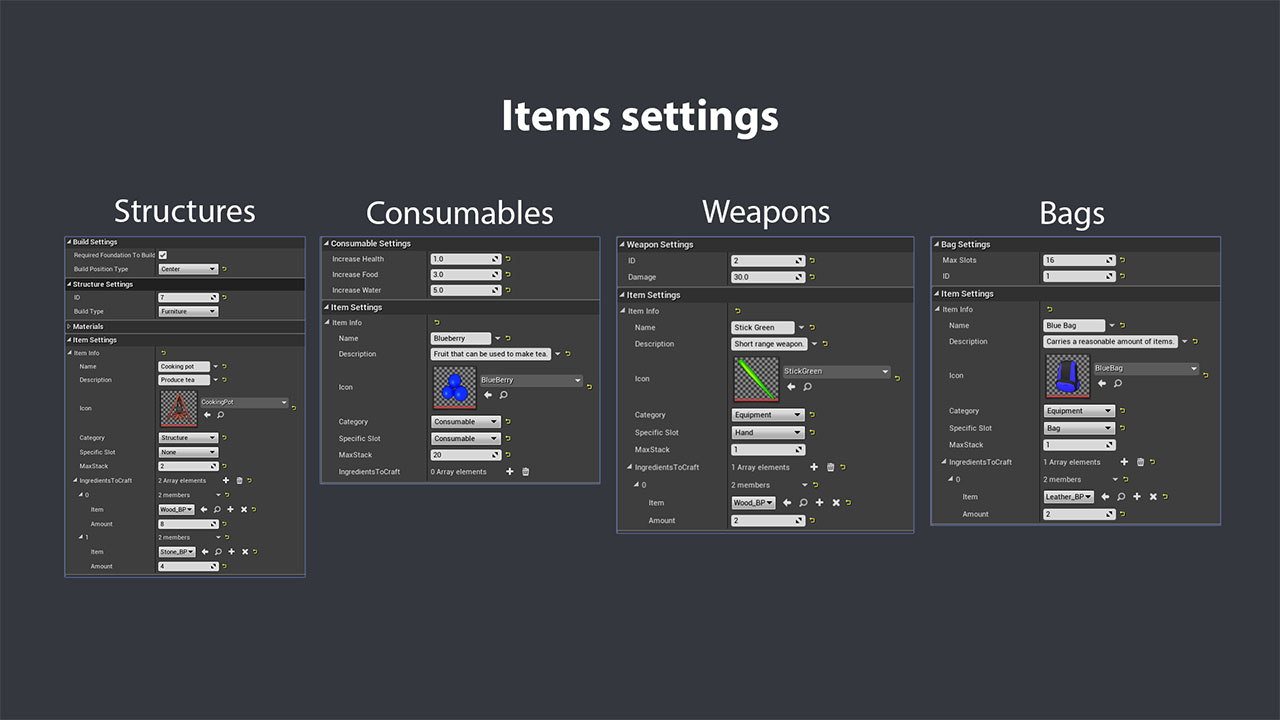Image resolution: width=1280 pixels, height=720 pixels.
Task: Use selected asset for StickGreen icon
Action: (791, 386)
